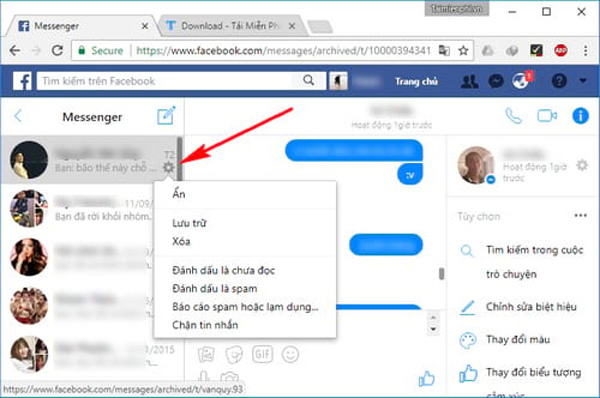Viewport: 600px width, 398px height.
Task: Open gear options next to contact profile
Action: coord(582,166)
